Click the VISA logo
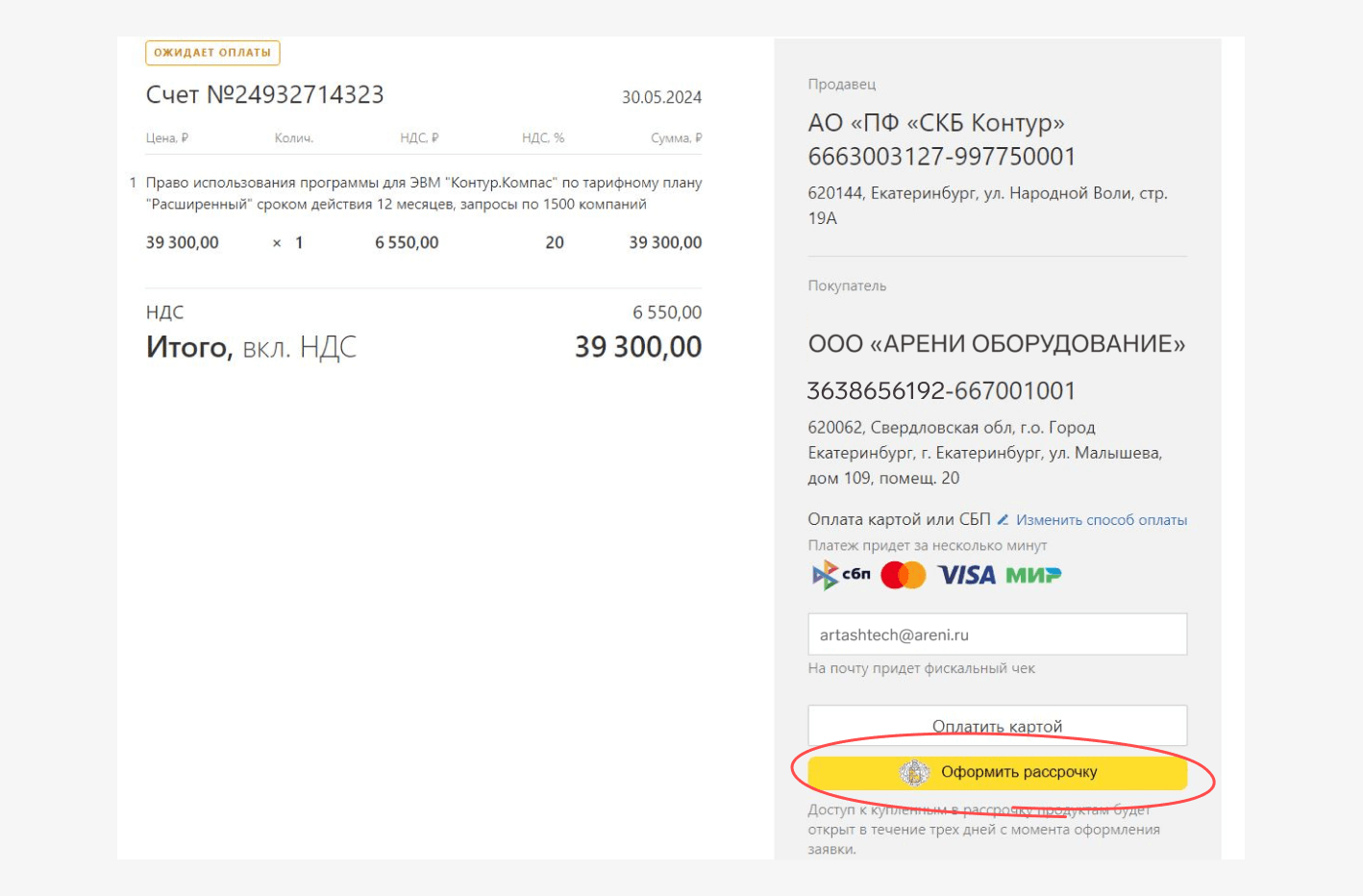 [966, 575]
